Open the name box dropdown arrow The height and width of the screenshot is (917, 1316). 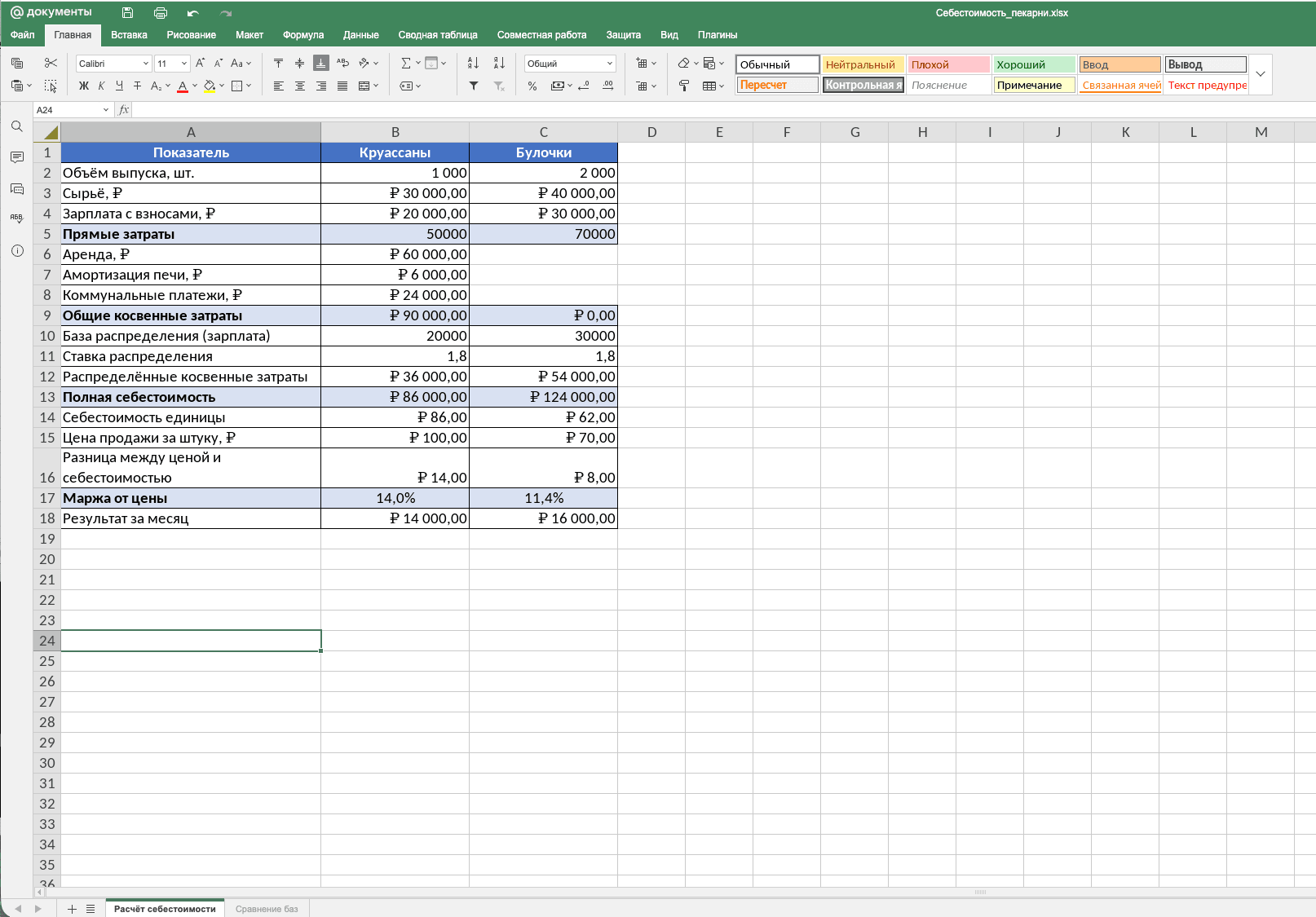pyautogui.click(x=105, y=110)
